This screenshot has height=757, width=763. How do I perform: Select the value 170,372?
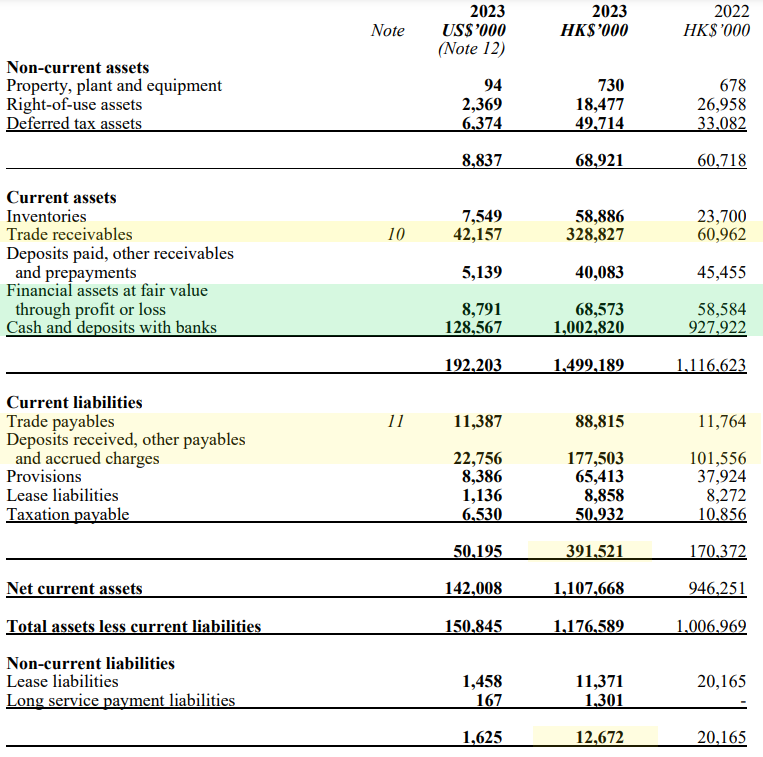718,551
